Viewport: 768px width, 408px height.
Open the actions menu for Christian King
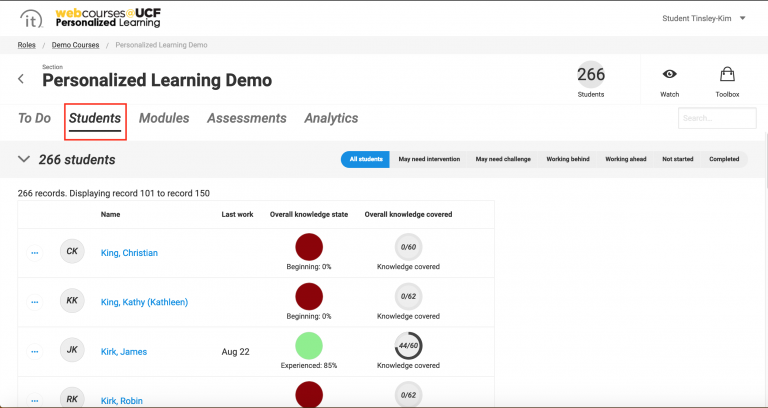(x=34, y=253)
